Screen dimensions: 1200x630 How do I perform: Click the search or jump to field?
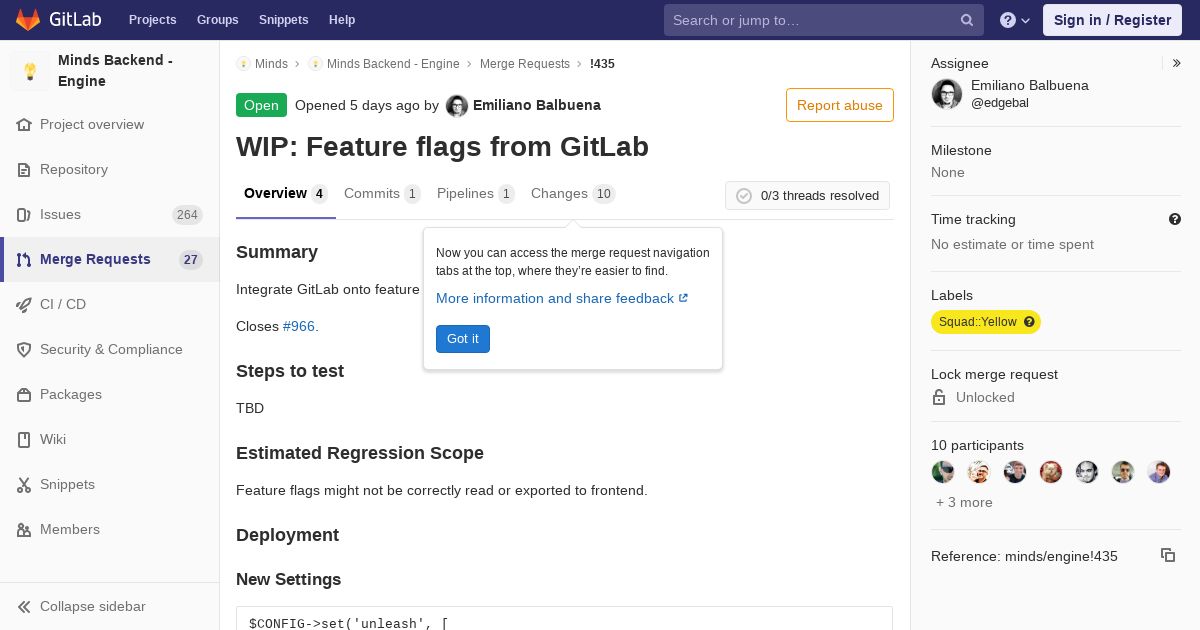pos(810,20)
